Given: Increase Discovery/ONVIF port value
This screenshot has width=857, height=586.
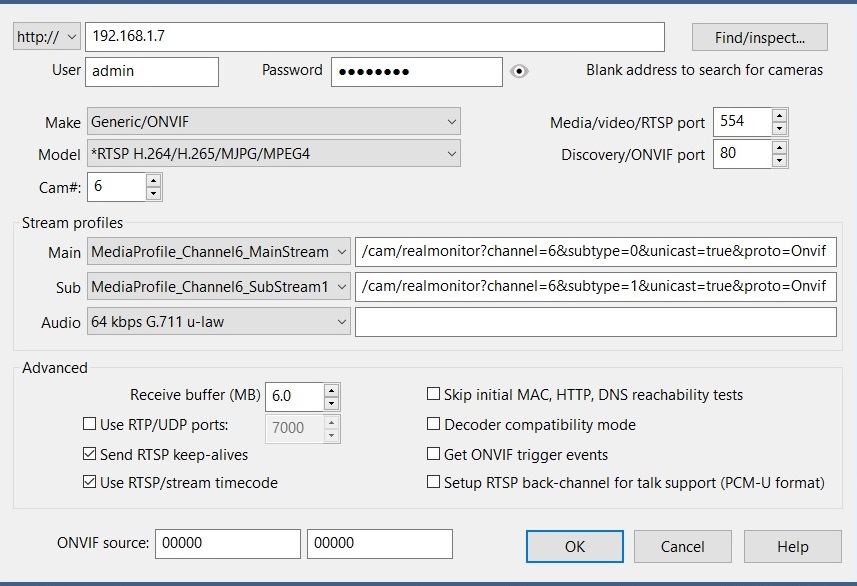Looking at the screenshot, I should pos(779,148).
